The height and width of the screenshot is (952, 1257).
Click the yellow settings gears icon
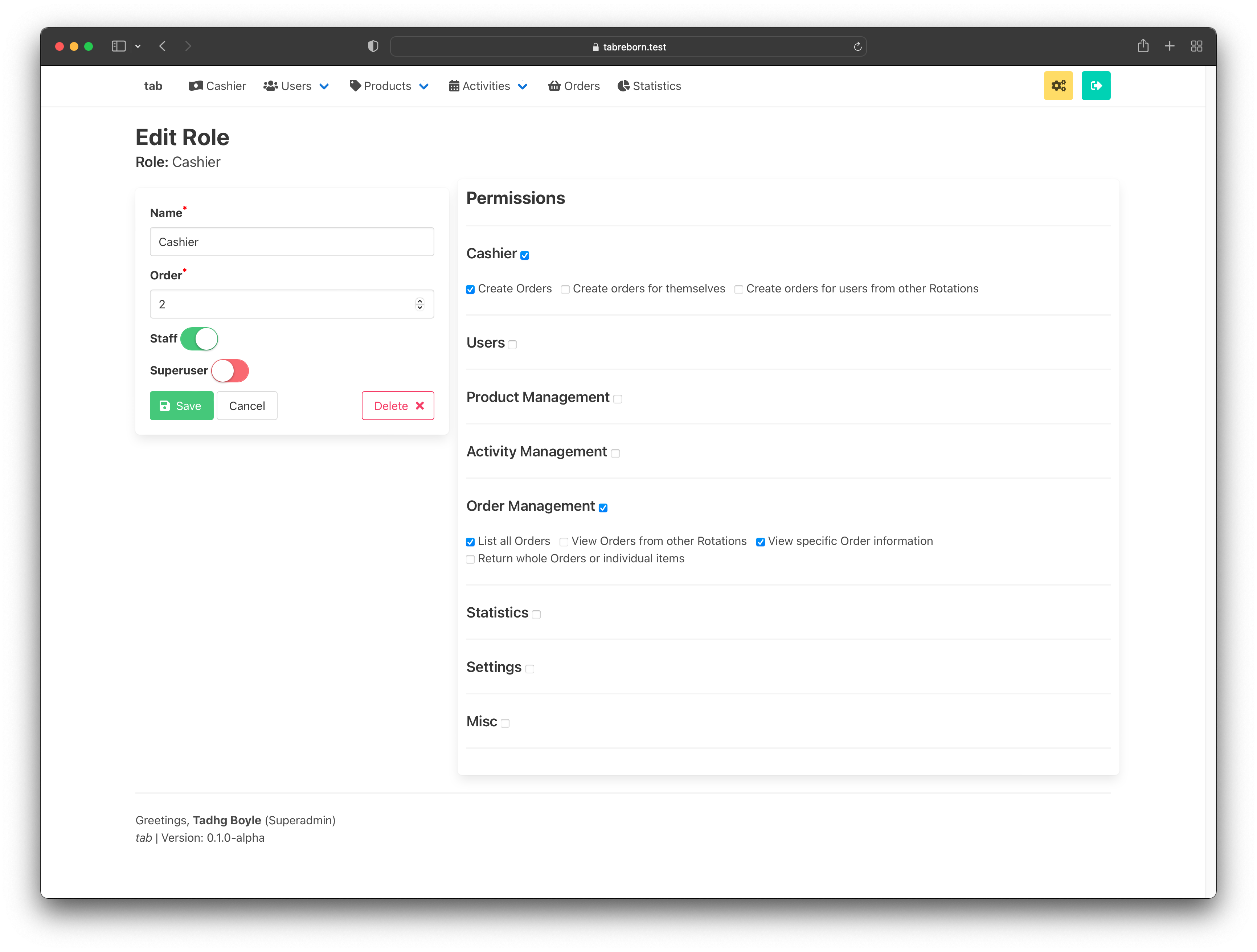(1057, 86)
